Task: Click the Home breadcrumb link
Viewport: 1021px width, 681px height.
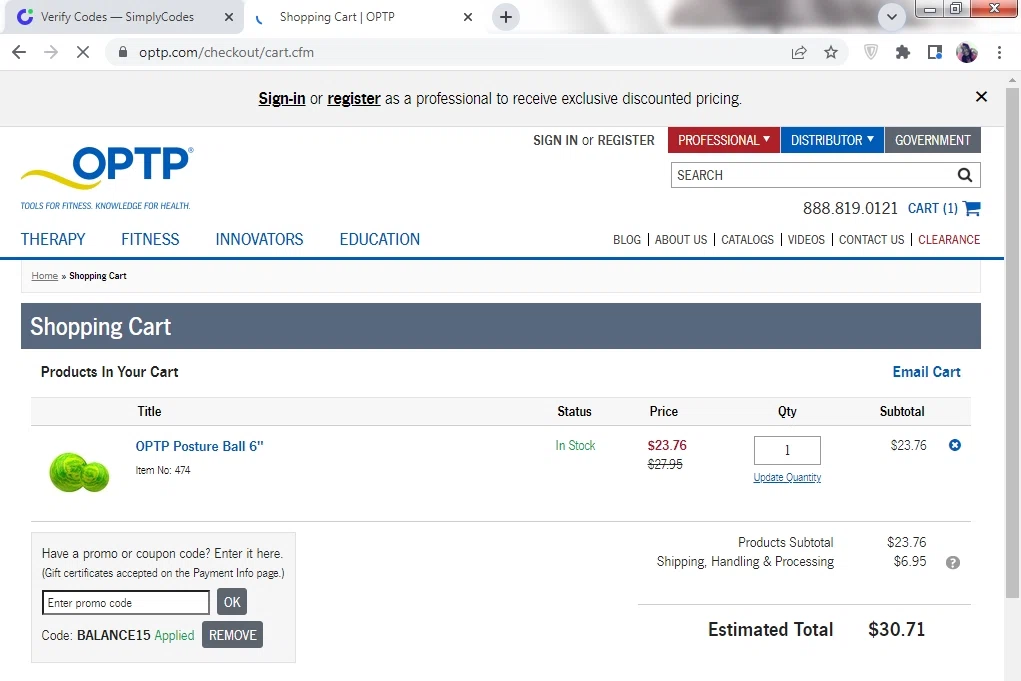Action: 44,276
